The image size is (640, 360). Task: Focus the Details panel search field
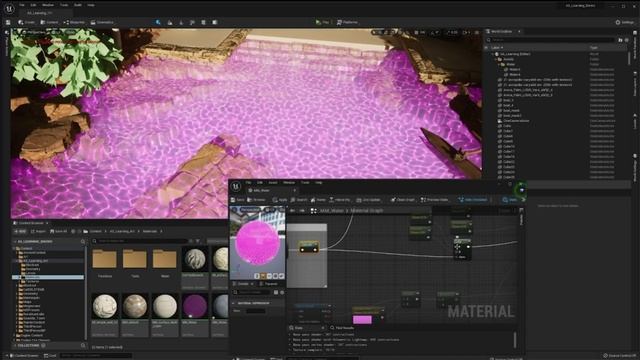click(x=252, y=293)
